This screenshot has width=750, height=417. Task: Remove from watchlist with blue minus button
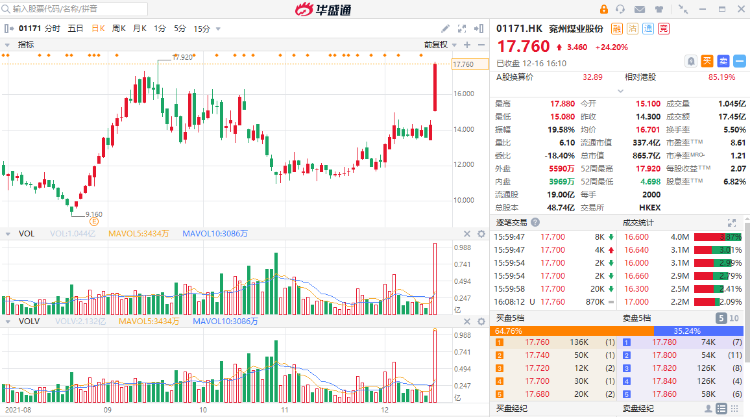(739, 61)
